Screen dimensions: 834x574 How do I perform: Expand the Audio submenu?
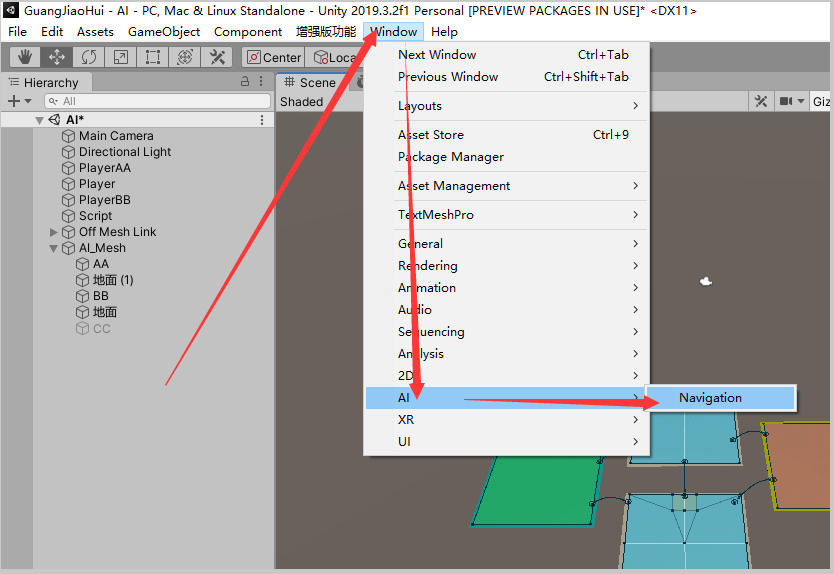[x=506, y=310]
